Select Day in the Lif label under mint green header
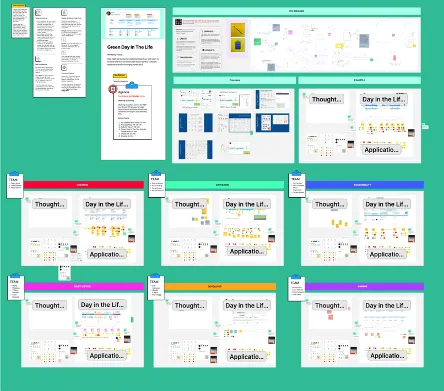This screenshot has width=444, height=391. [x=247, y=204]
